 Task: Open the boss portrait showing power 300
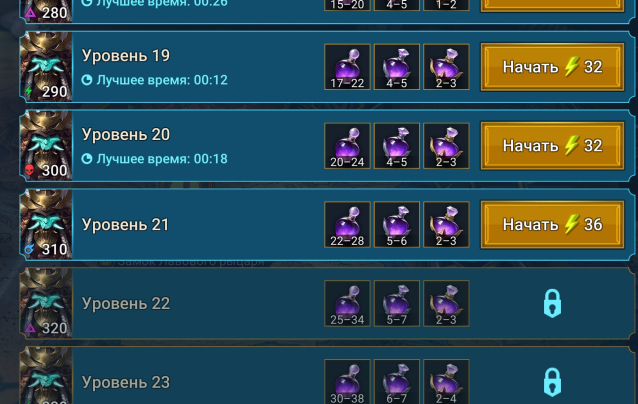tap(46, 146)
